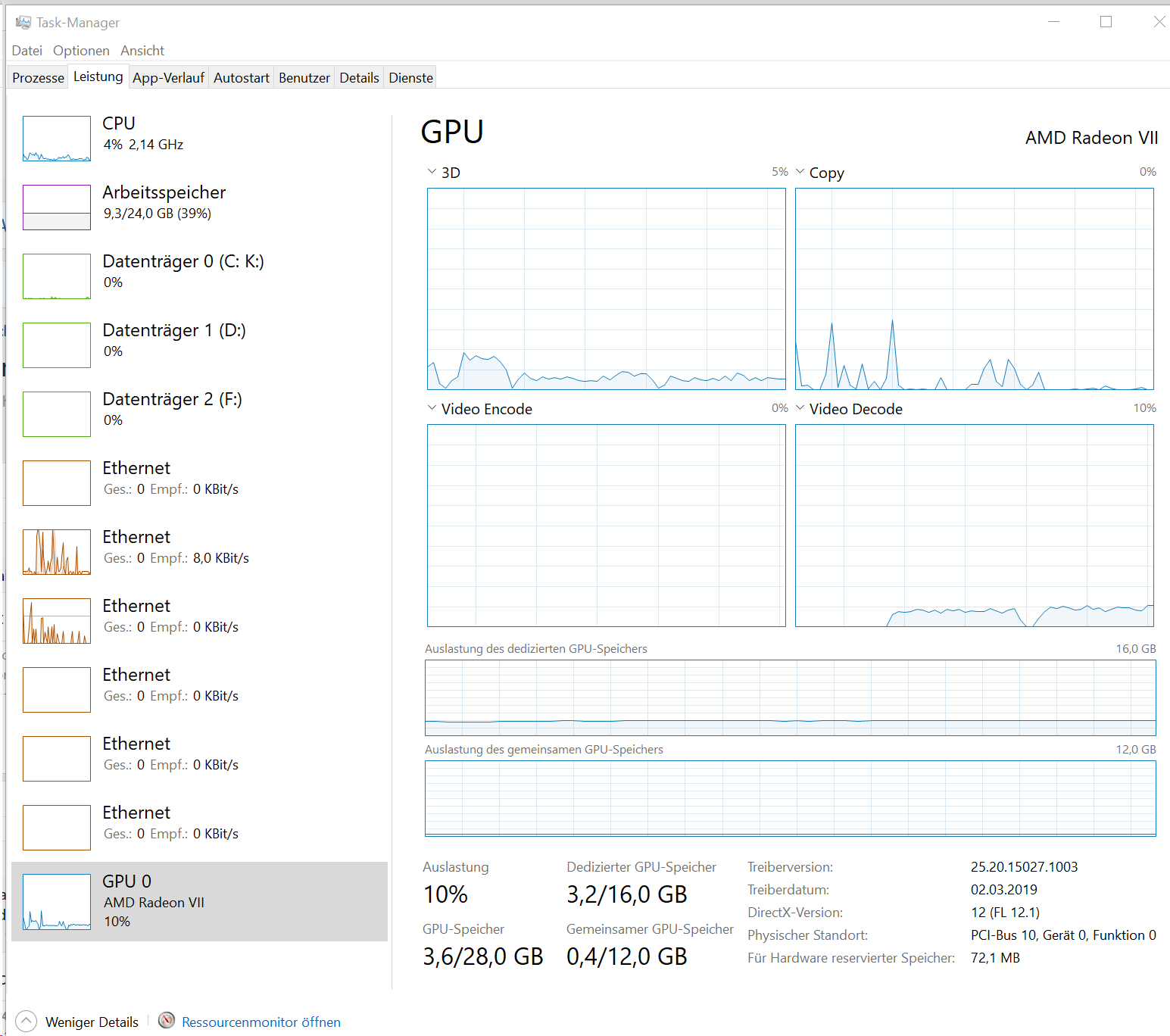Click the 'Auslastung des gemeinsamen GPU-Speichers' label
The image size is (1170, 1036).
544,750
